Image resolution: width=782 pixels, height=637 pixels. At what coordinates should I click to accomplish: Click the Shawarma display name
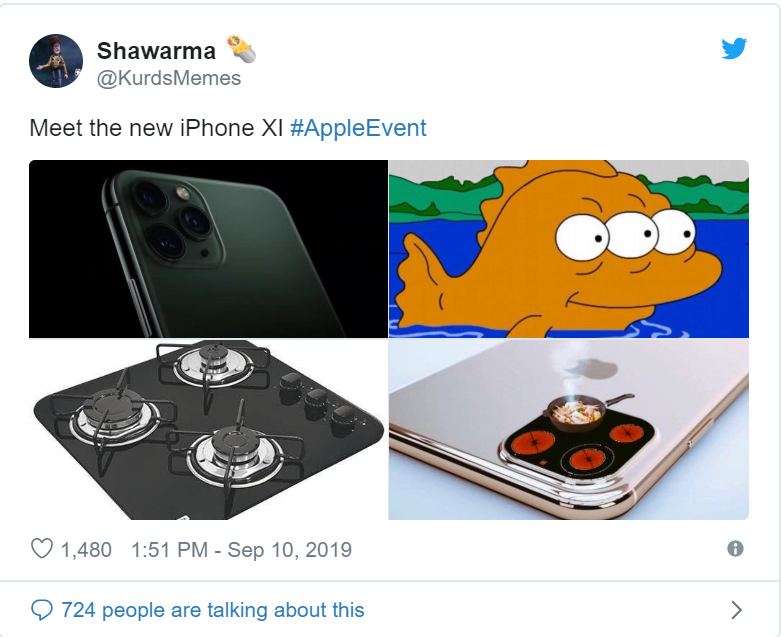coord(156,50)
